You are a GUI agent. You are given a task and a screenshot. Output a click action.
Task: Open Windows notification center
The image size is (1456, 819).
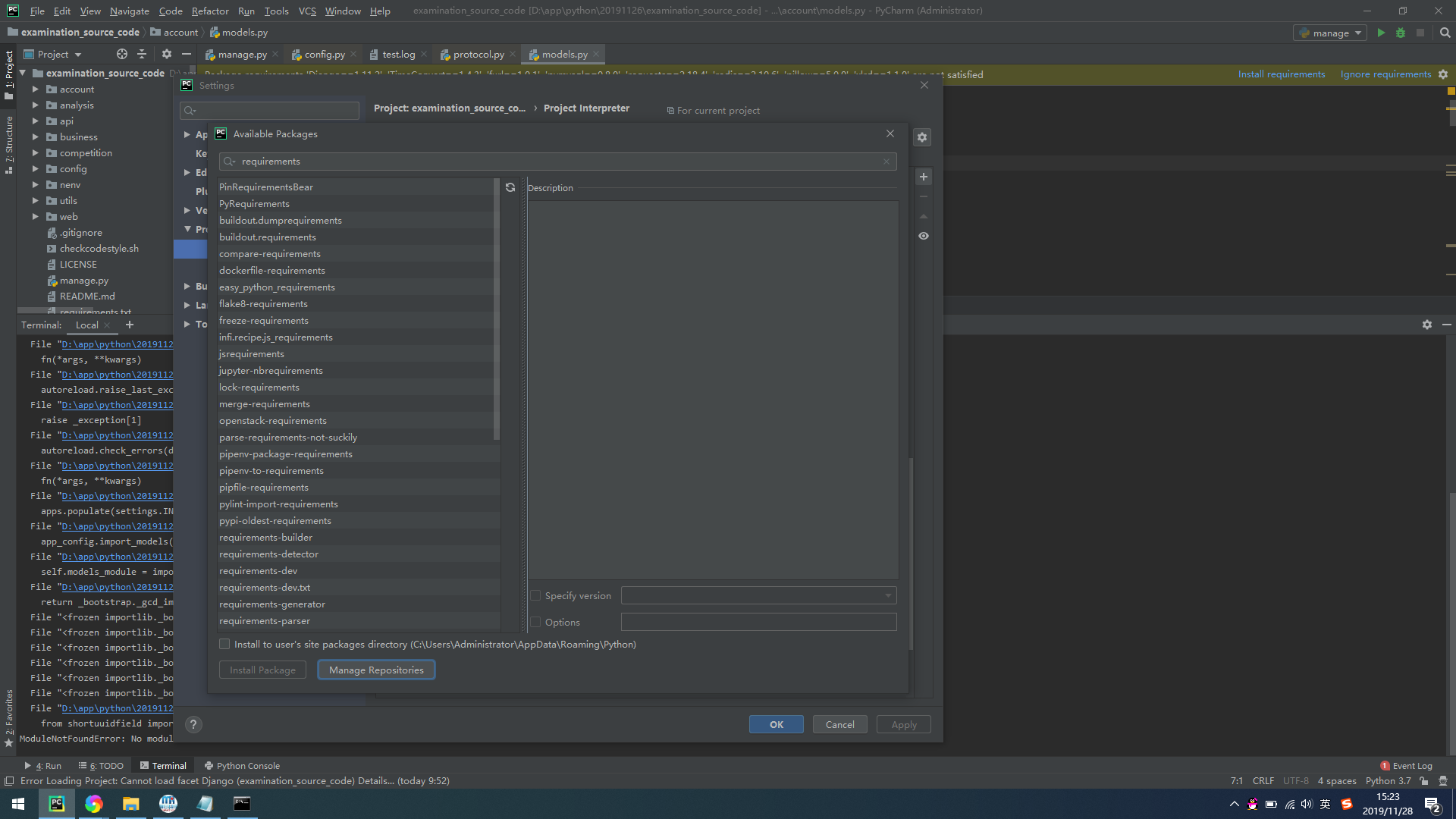point(1432,805)
